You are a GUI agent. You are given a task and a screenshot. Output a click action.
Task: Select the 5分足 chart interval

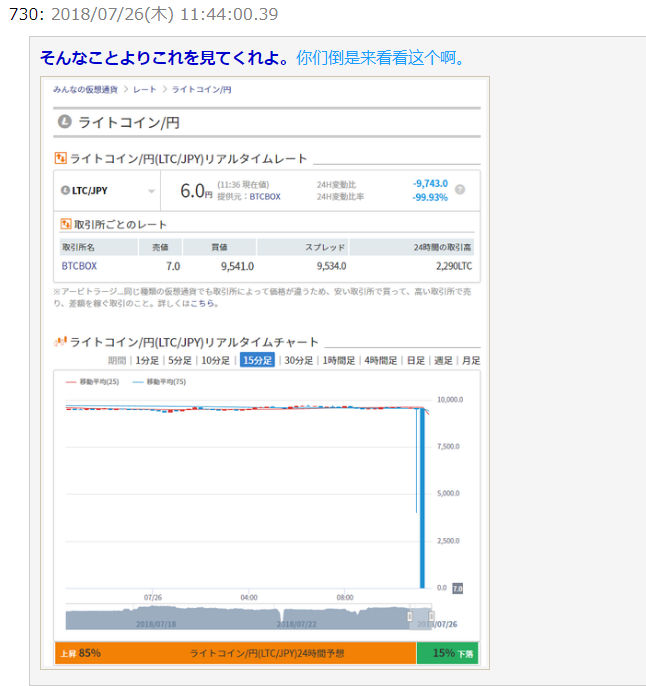coord(180,360)
